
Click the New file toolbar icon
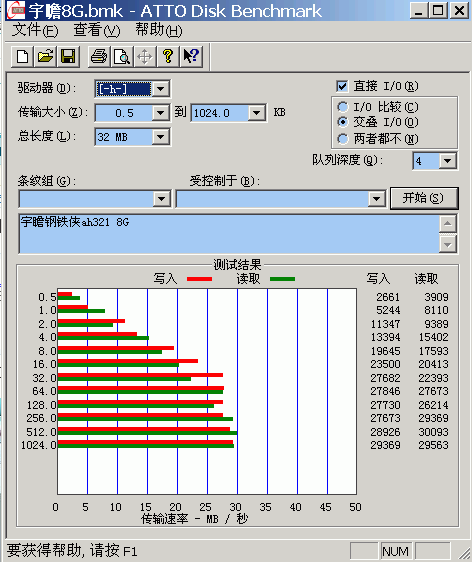point(23,57)
